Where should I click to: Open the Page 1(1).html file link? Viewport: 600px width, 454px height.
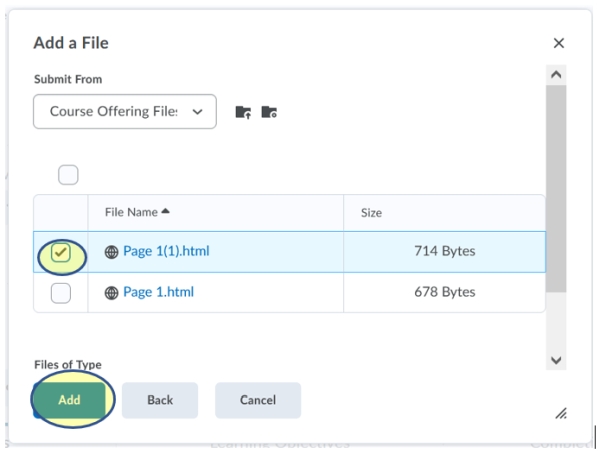pos(166,252)
